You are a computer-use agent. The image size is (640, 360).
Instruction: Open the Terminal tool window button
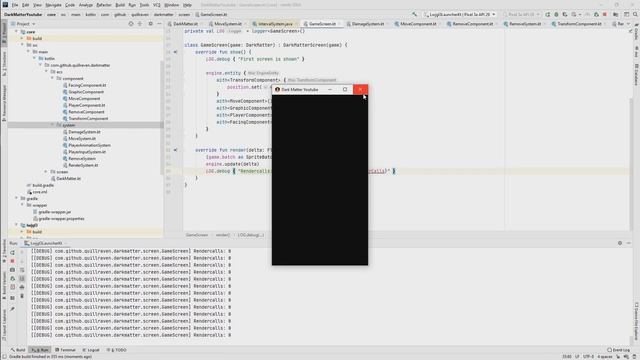click(x=65, y=350)
